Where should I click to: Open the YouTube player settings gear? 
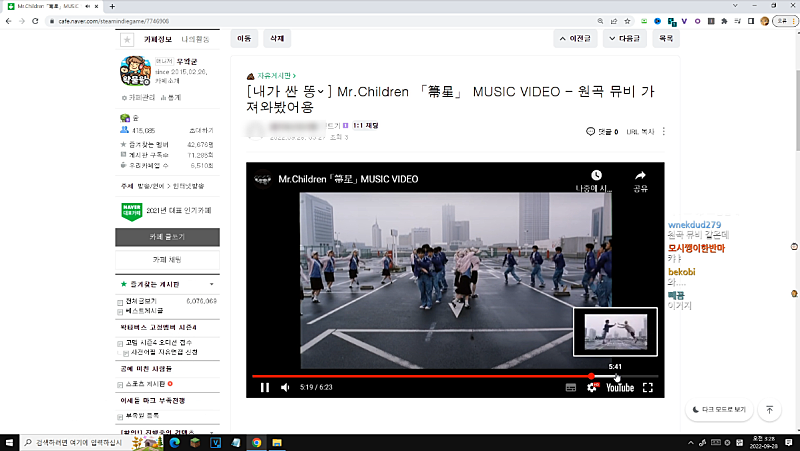click(x=591, y=387)
